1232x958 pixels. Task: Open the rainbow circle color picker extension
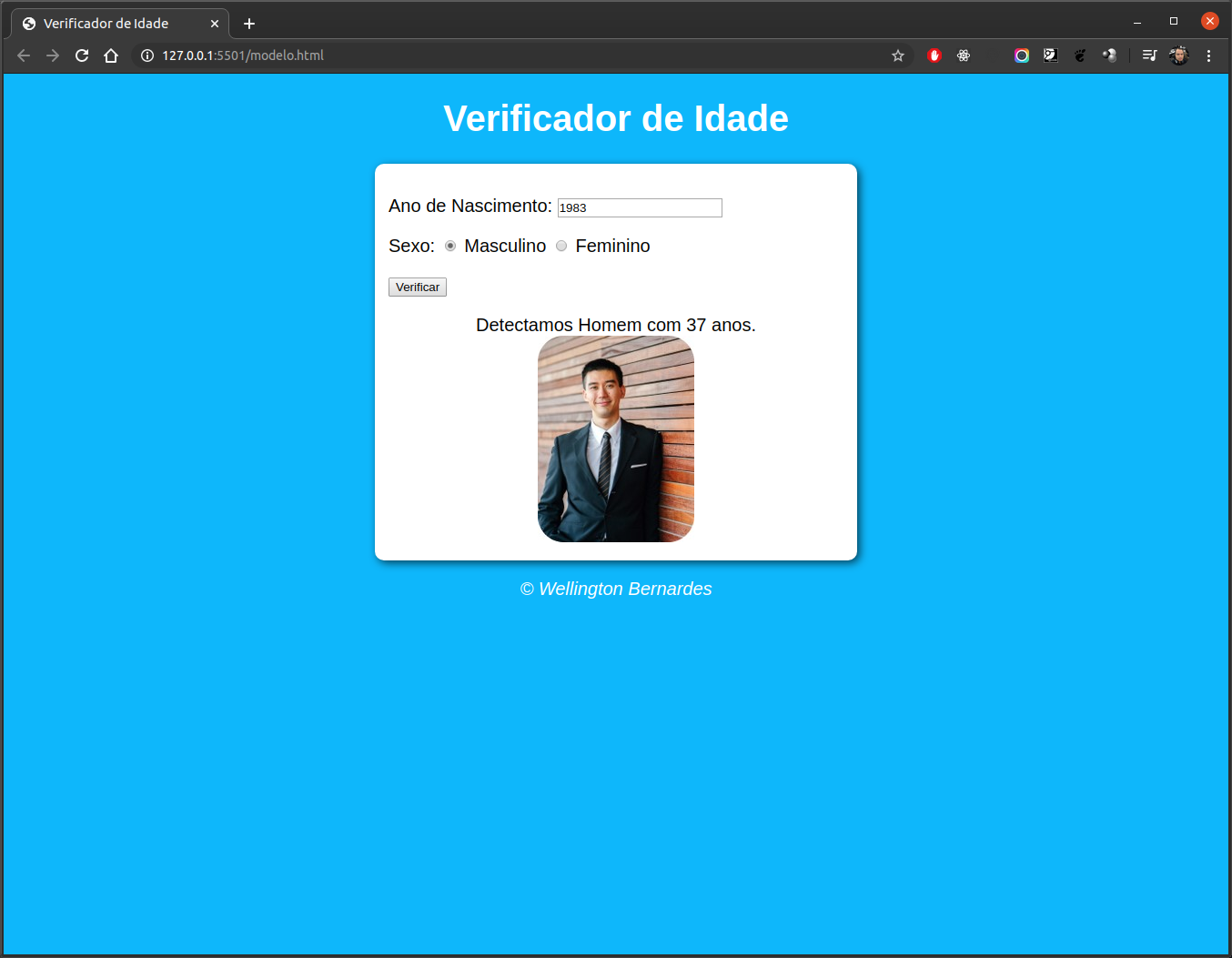pyautogui.click(x=1022, y=55)
